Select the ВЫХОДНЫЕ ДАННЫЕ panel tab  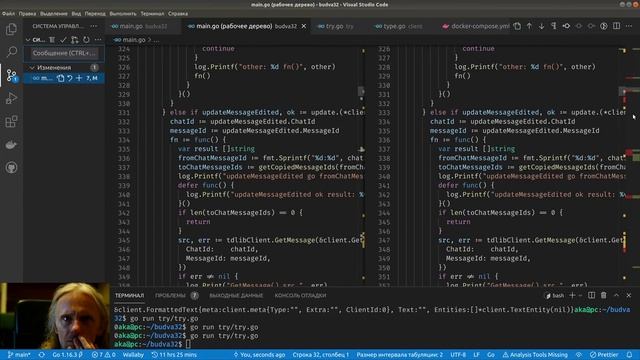tap(236, 296)
